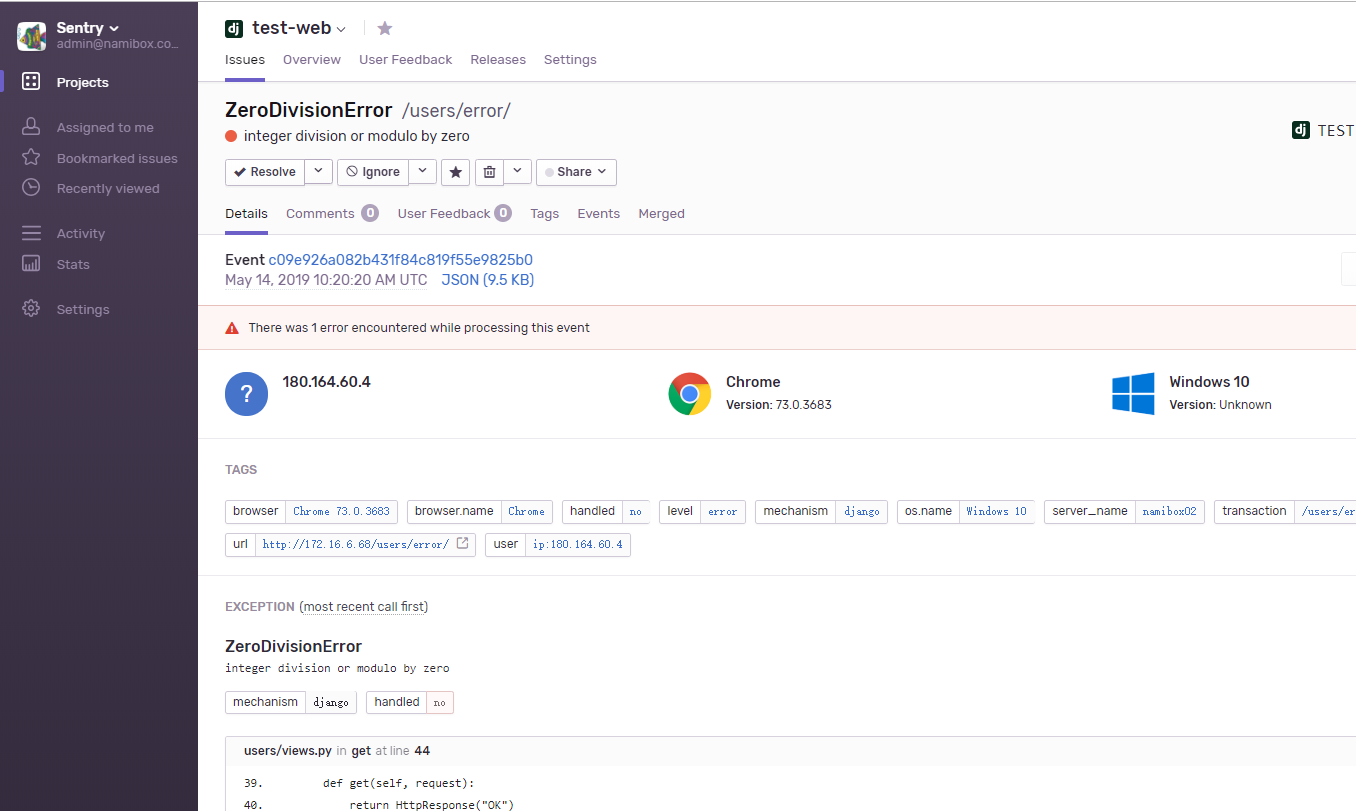Open the Share dropdown
The image size is (1356, 811).
[x=576, y=172]
